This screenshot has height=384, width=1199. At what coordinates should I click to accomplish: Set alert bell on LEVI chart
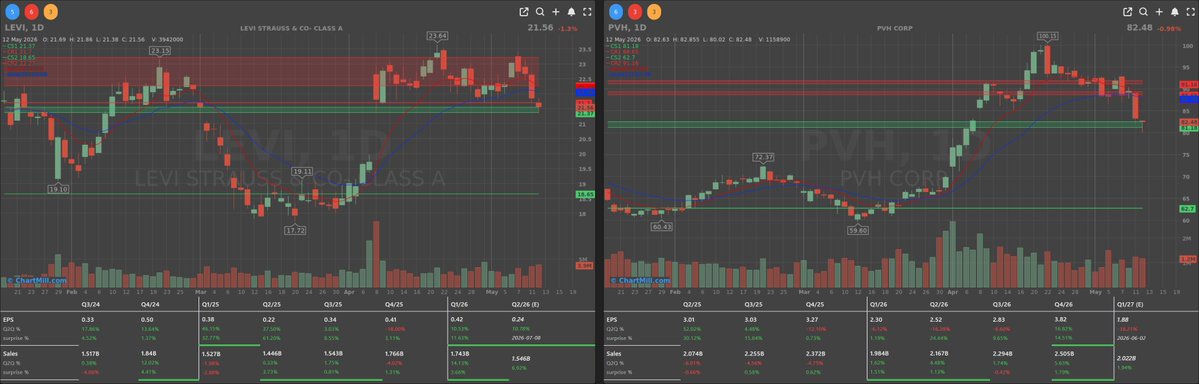pos(571,11)
